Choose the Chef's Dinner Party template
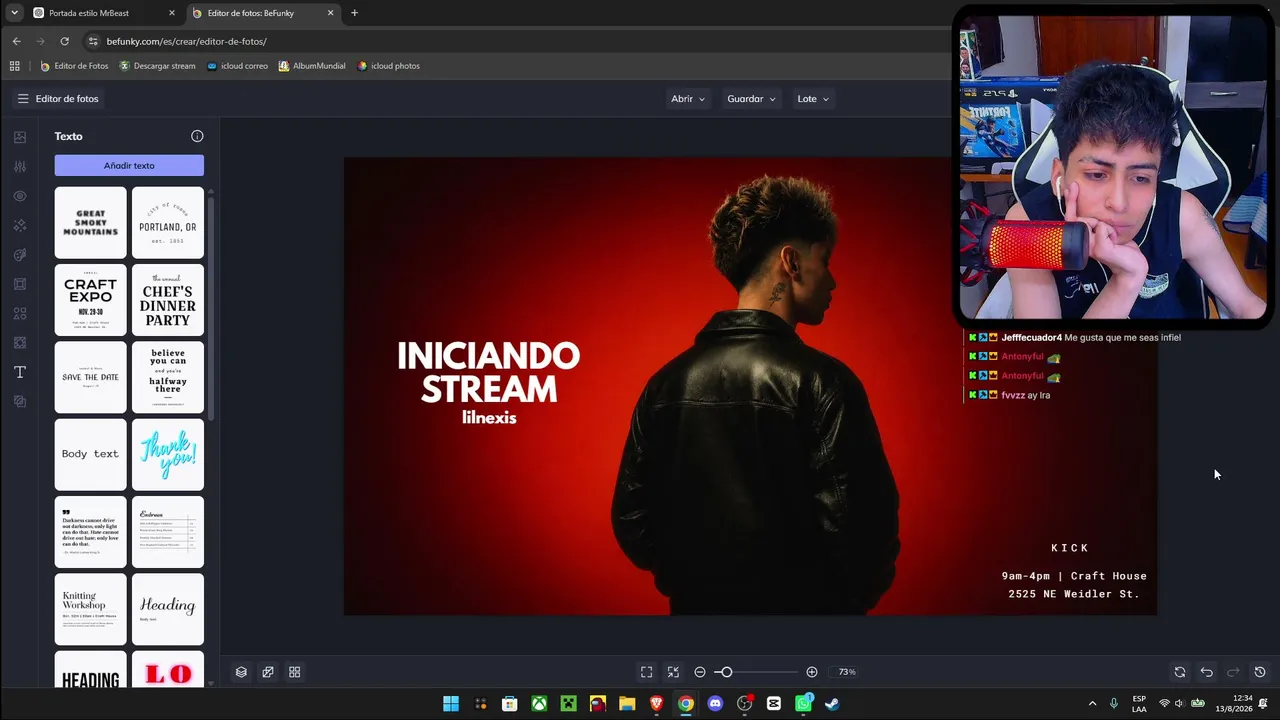Viewport: 1280px width, 720px height. click(x=168, y=300)
